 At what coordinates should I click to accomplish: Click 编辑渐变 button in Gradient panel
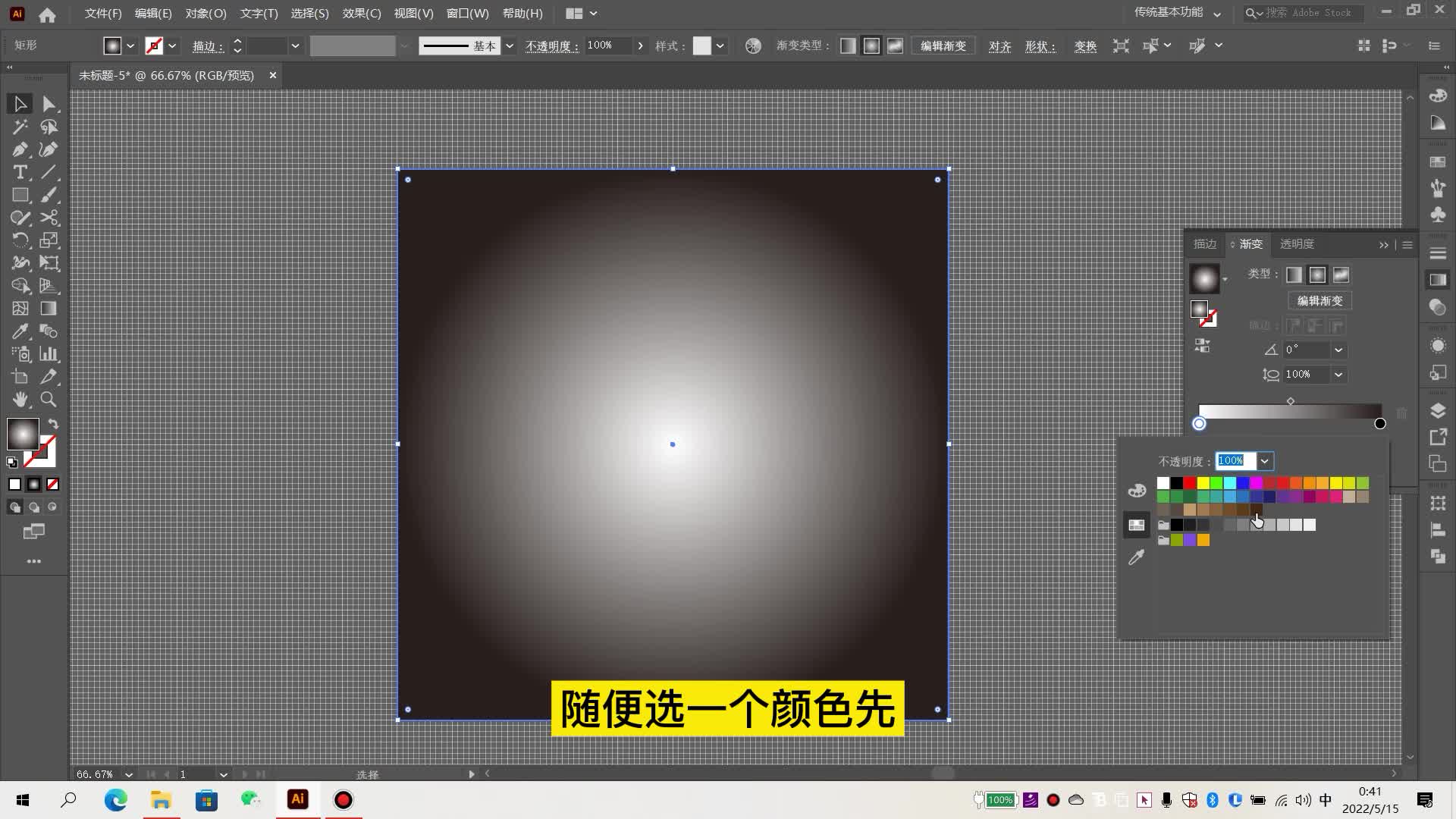pyautogui.click(x=1319, y=301)
